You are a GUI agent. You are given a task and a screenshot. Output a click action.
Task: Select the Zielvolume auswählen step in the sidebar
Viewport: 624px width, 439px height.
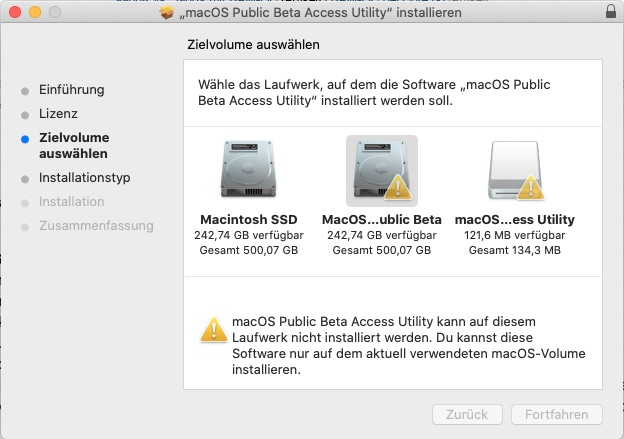coord(74,146)
